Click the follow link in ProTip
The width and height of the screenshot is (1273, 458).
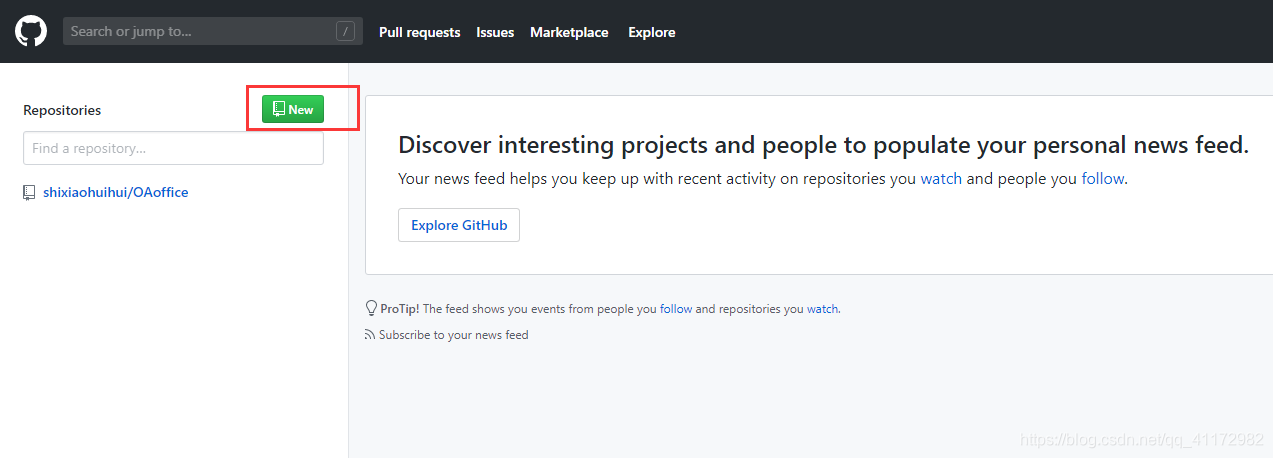tap(676, 309)
